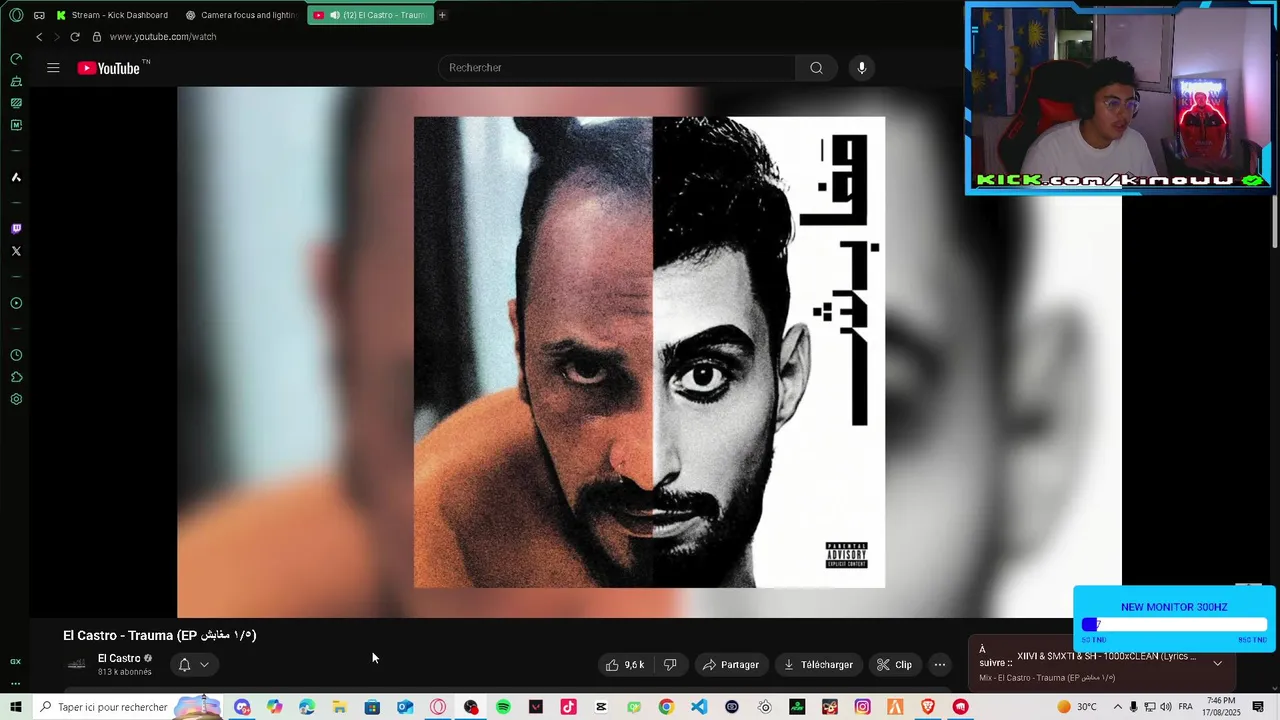Open GX Corner controller tab icon

click(39, 15)
